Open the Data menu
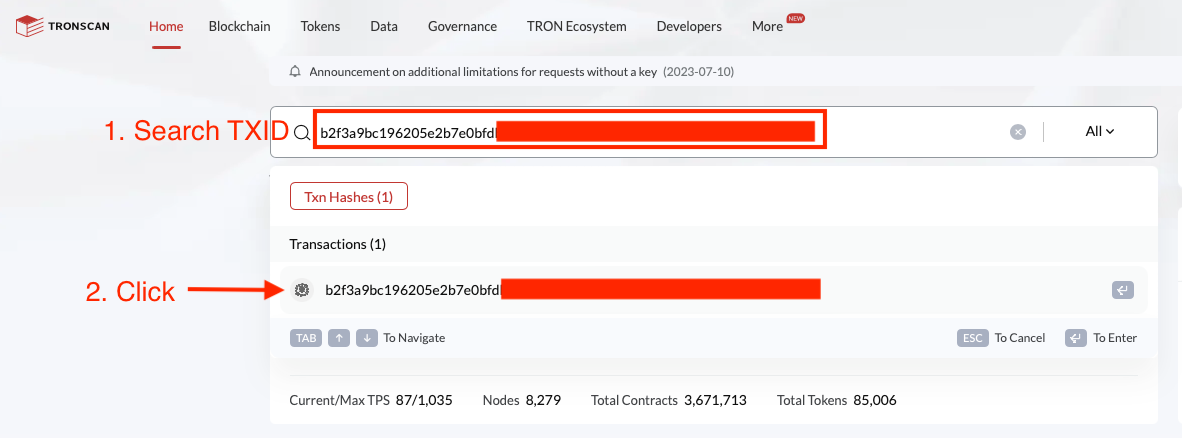The width and height of the screenshot is (1182, 438). [x=384, y=26]
